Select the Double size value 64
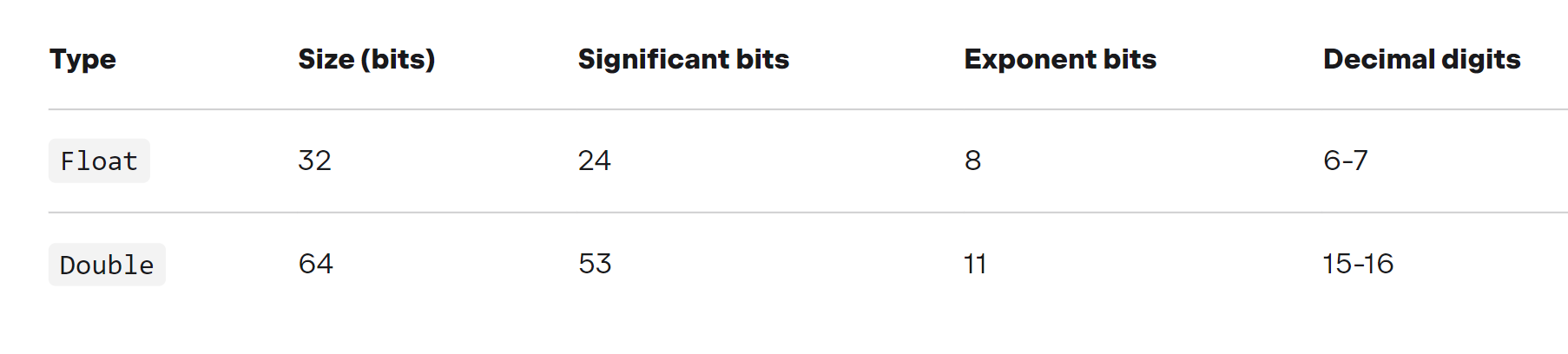1568x354 pixels. click(x=316, y=264)
